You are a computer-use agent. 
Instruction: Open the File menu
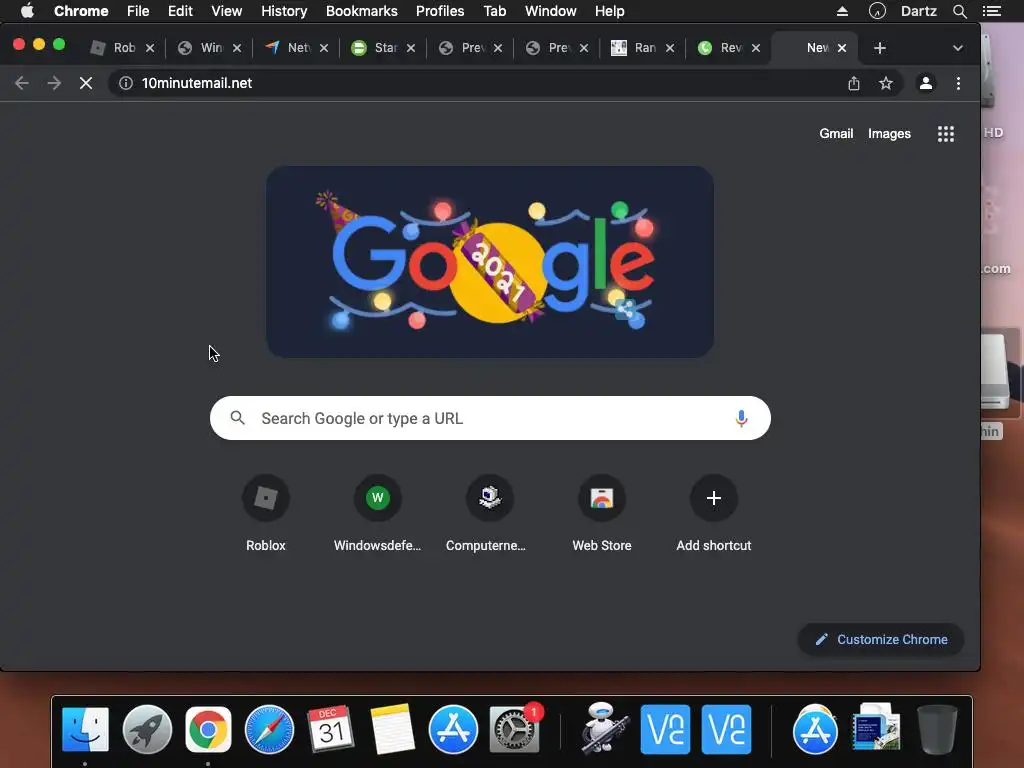click(x=138, y=11)
